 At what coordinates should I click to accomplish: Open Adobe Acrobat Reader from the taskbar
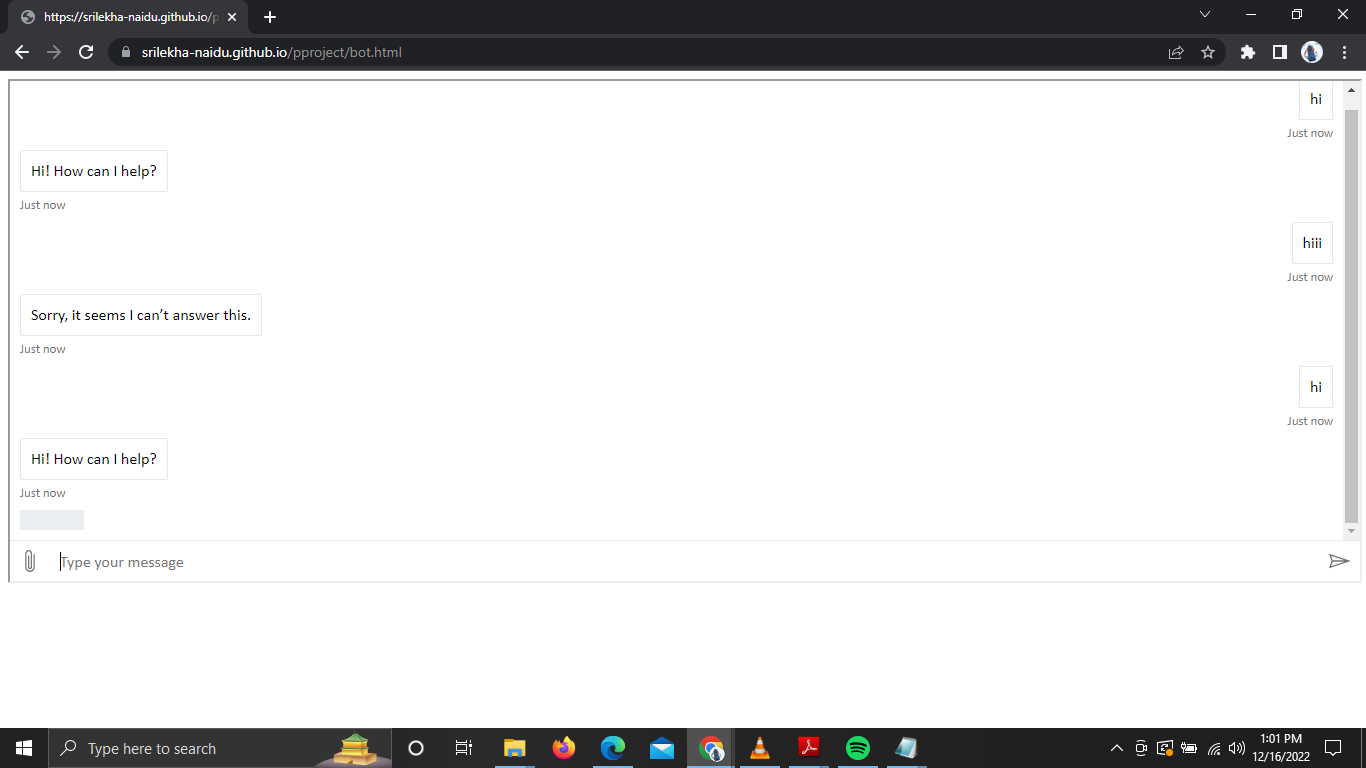pyautogui.click(x=808, y=747)
